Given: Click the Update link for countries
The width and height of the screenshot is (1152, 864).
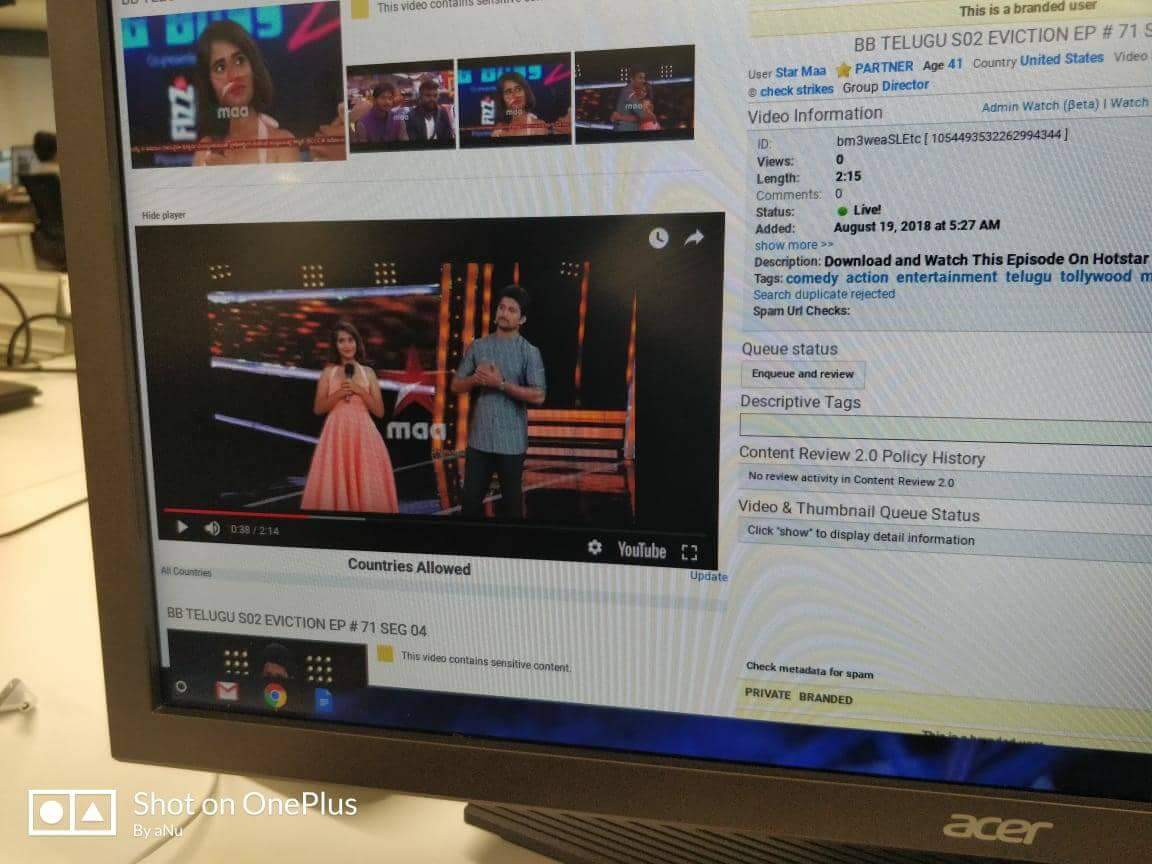Looking at the screenshot, I should pos(708,576).
